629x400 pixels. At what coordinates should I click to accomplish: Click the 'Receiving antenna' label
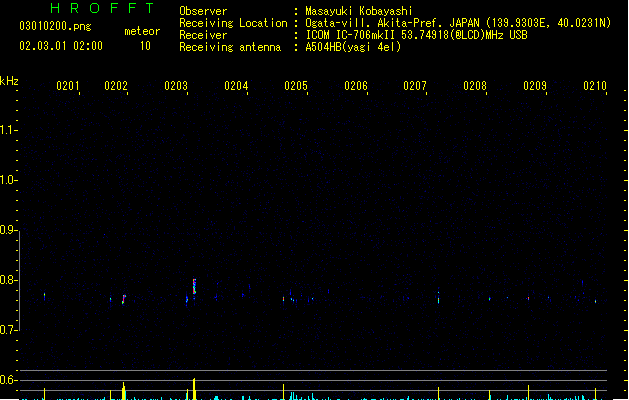tap(230, 47)
